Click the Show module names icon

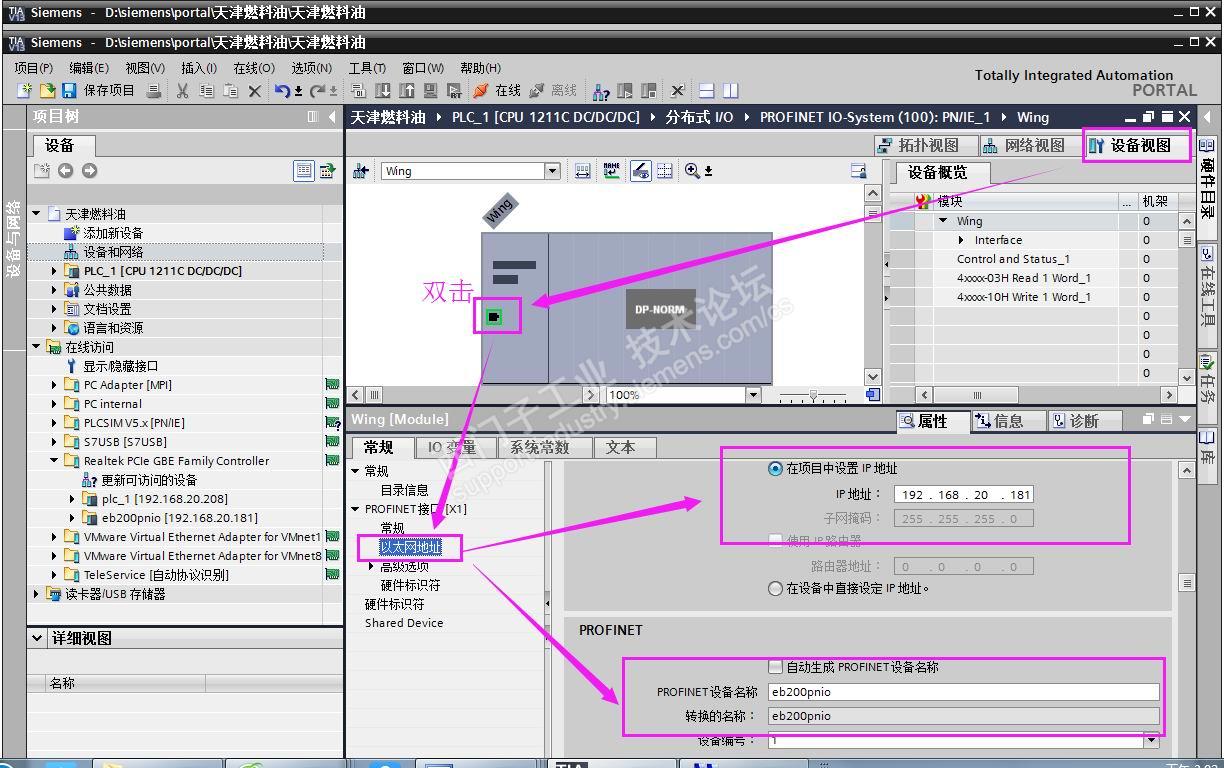611,171
